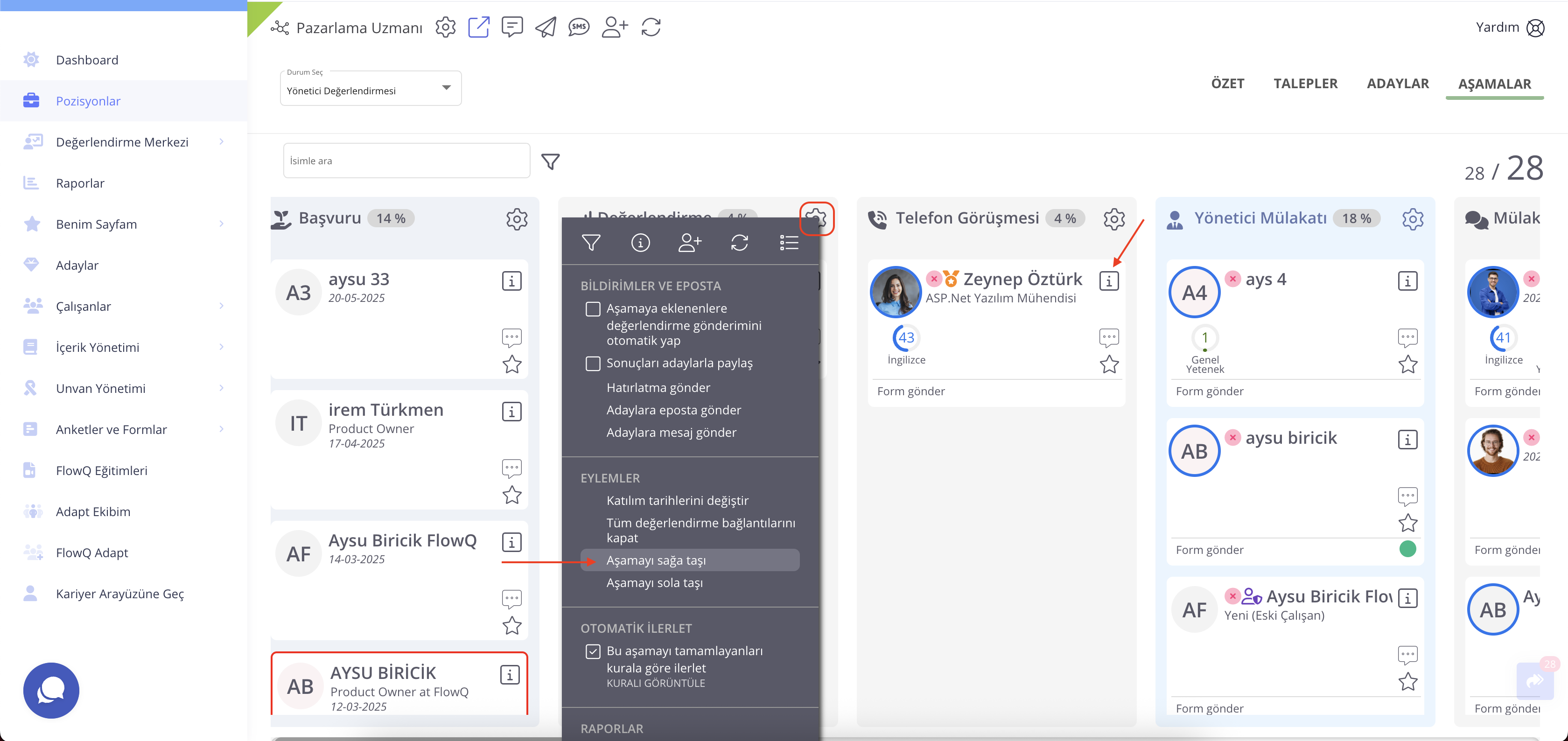Click green status dot on aysu biricik card
Image resolution: width=1568 pixels, height=741 pixels.
click(x=1407, y=549)
